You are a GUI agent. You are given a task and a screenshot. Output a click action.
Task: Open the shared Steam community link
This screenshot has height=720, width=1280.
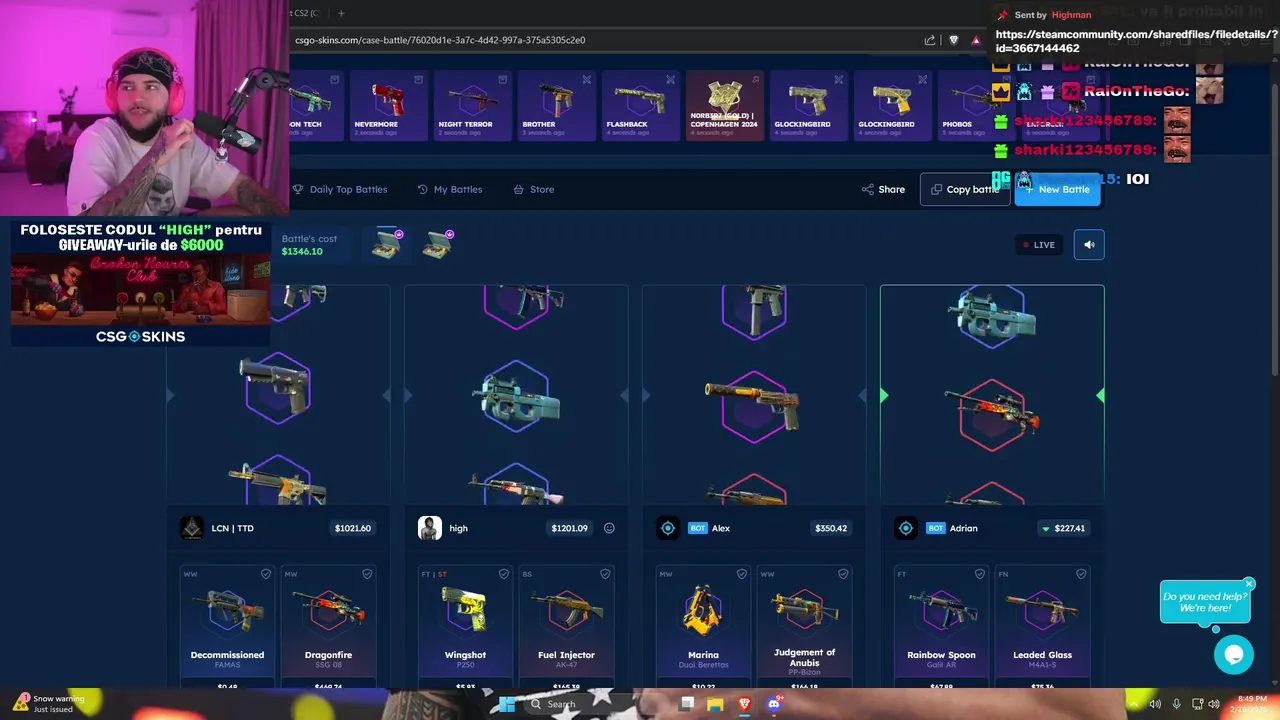[x=1137, y=41]
